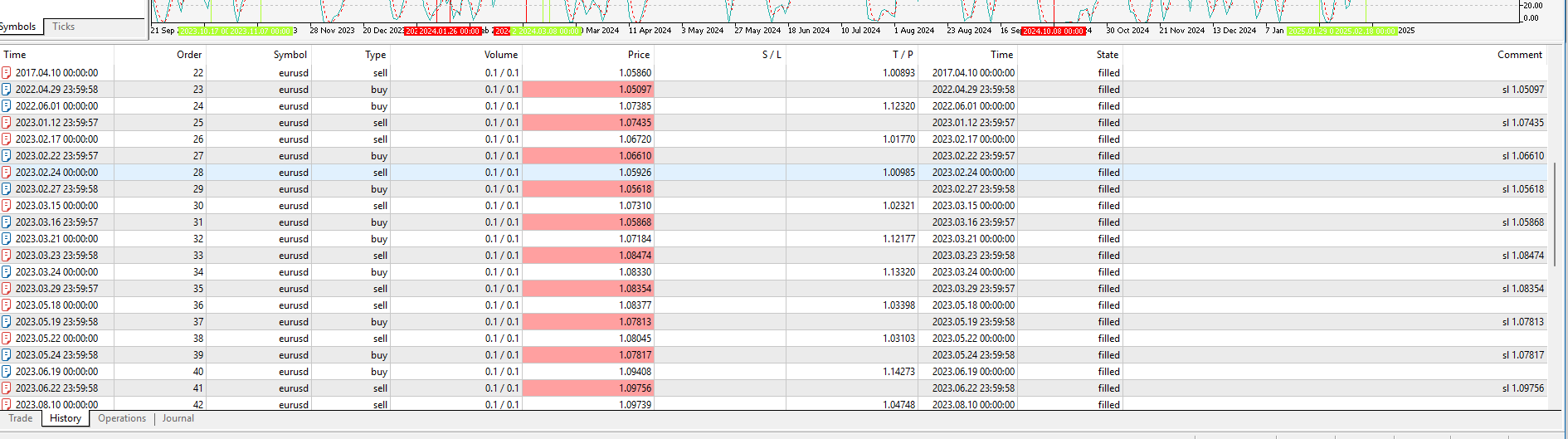Image resolution: width=1568 pixels, height=439 pixels.
Task: Click the order icon on 2023.02.22 row
Action: pyautogui.click(x=7, y=156)
